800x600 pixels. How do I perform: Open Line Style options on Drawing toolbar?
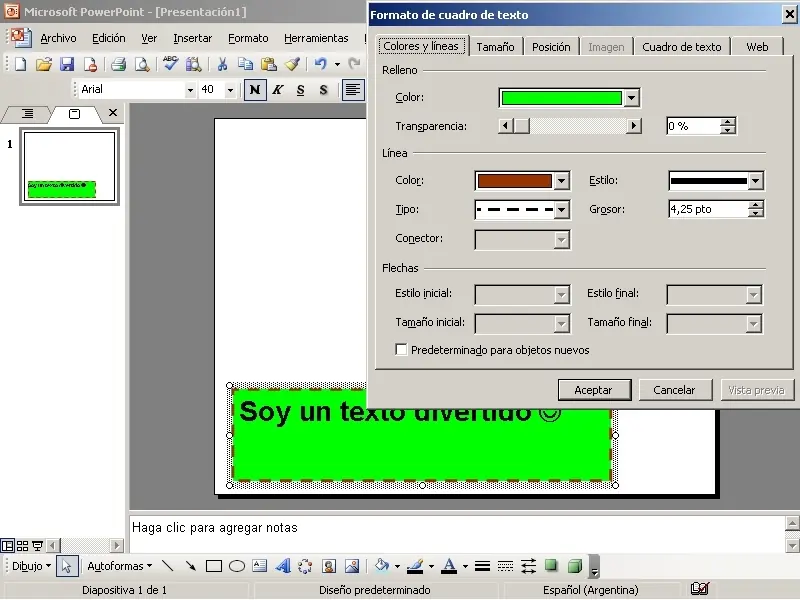[482, 566]
